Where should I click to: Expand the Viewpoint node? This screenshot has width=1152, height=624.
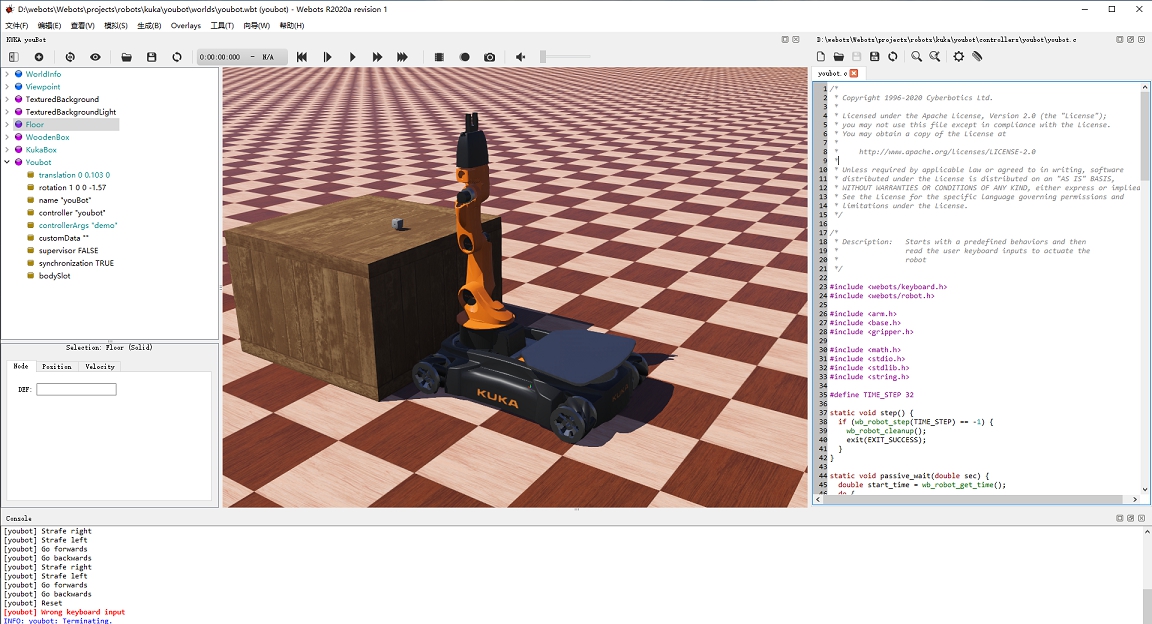(x=7, y=87)
